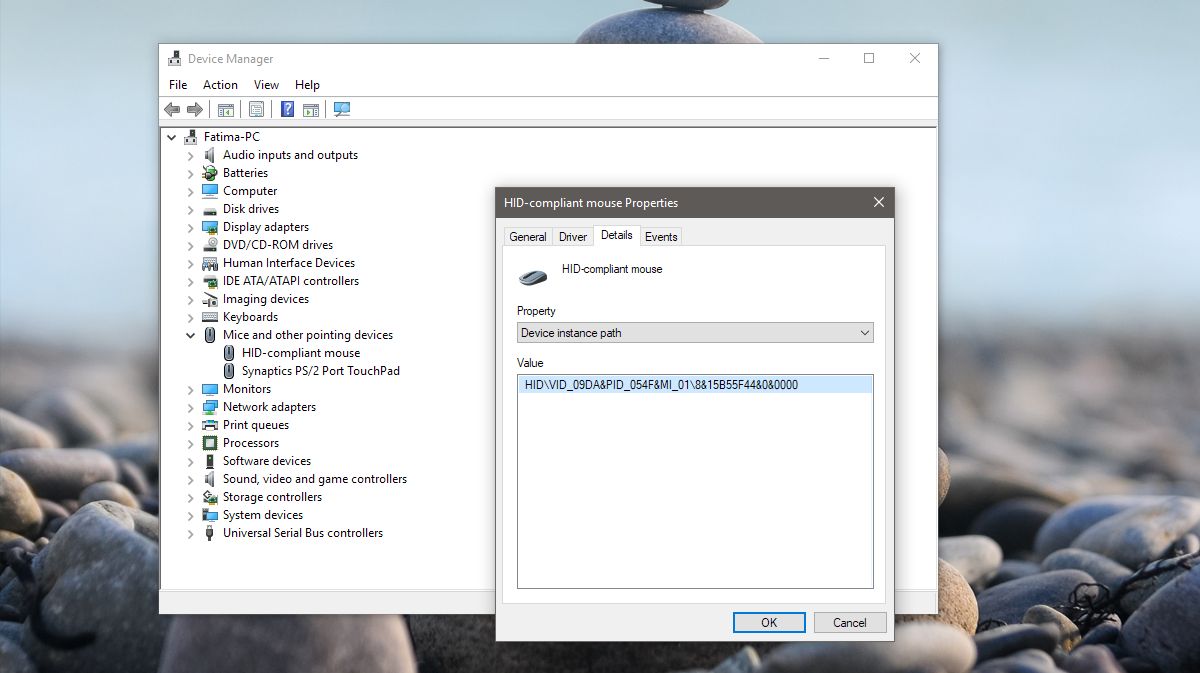Maximize the Device Manager window
1200x673 pixels.
869,58
